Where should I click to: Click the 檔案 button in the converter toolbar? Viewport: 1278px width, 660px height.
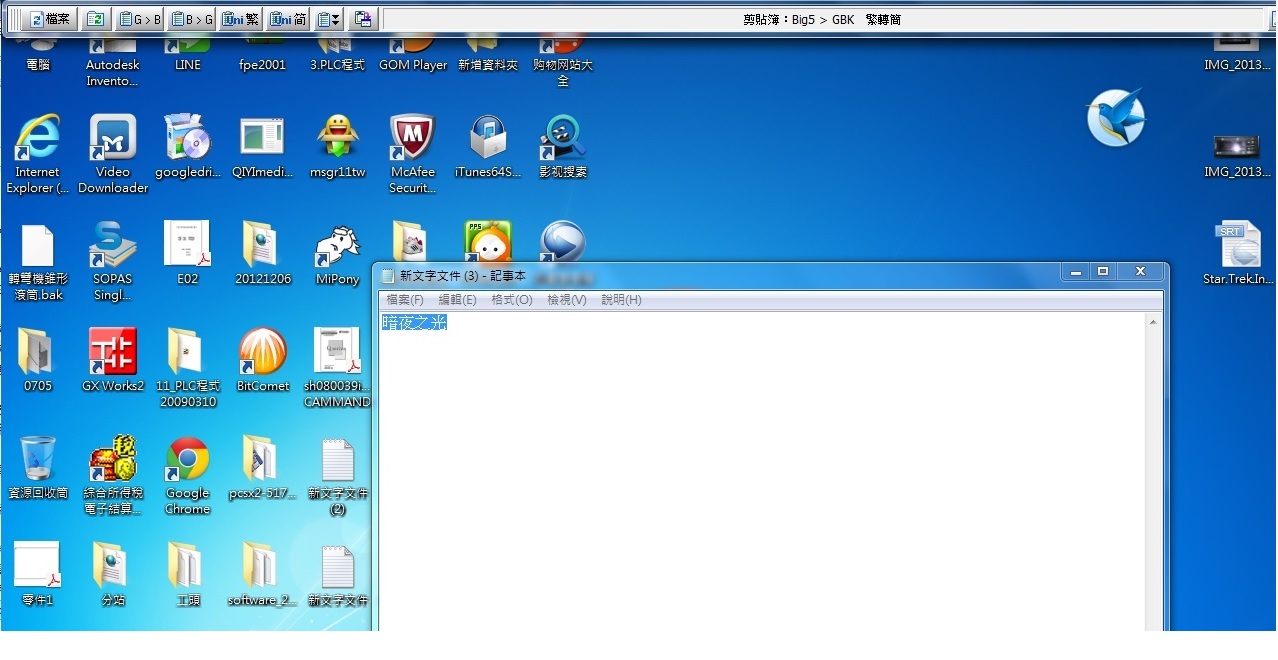click(x=49, y=19)
